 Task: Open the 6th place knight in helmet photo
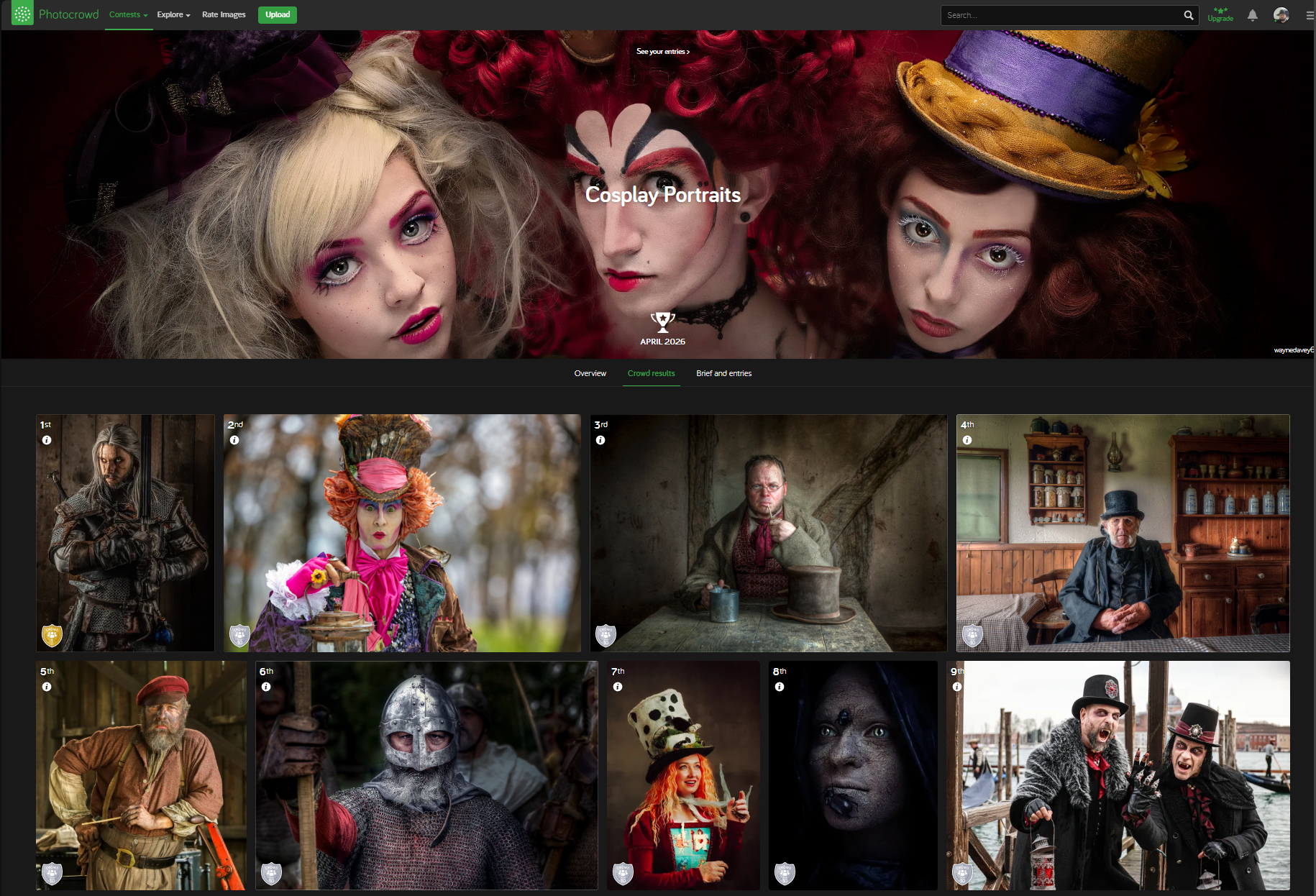pos(426,775)
